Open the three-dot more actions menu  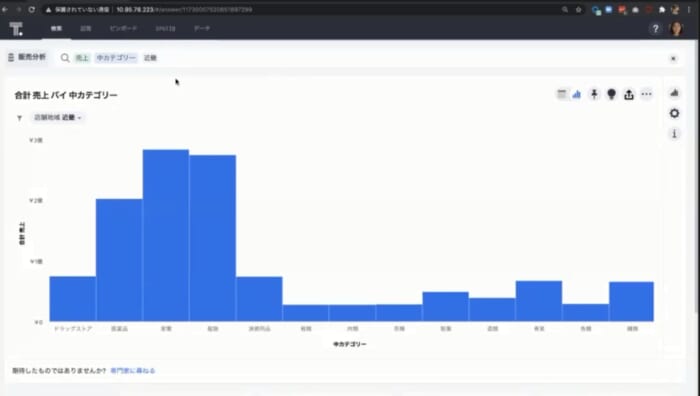pyautogui.click(x=646, y=94)
